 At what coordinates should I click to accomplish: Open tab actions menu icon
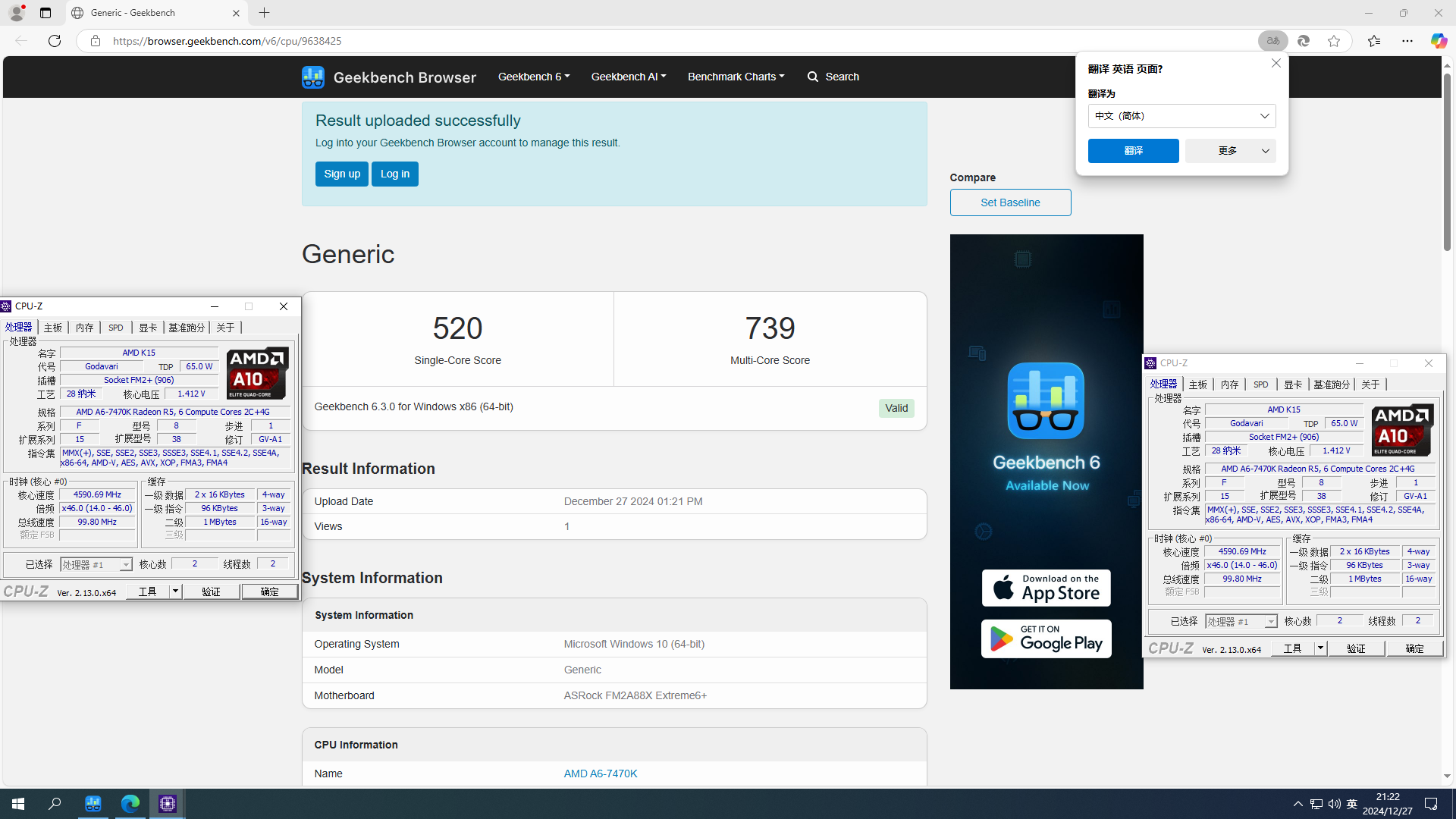click(45, 13)
